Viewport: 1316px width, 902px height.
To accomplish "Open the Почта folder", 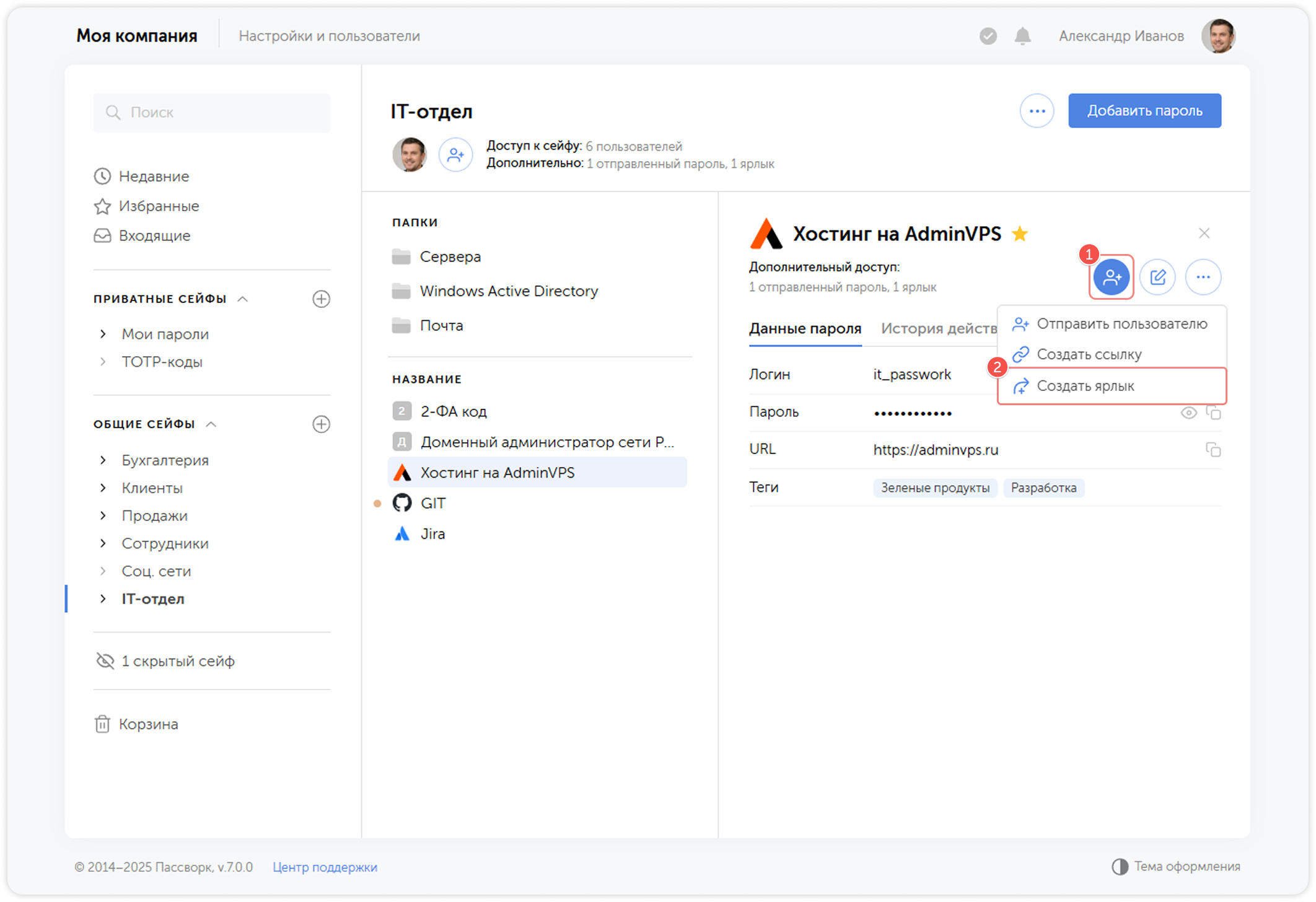I will coord(428,326).
